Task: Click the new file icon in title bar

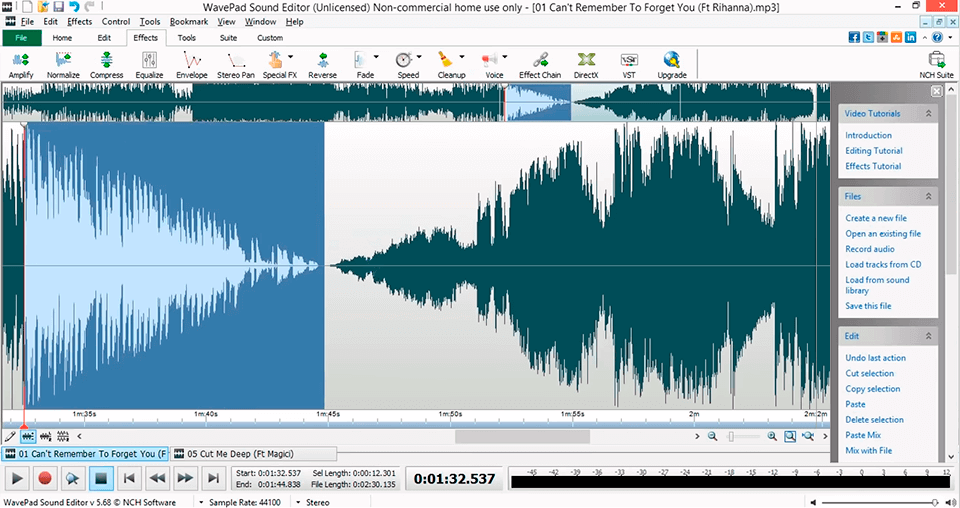Action: pyautogui.click(x=28, y=7)
